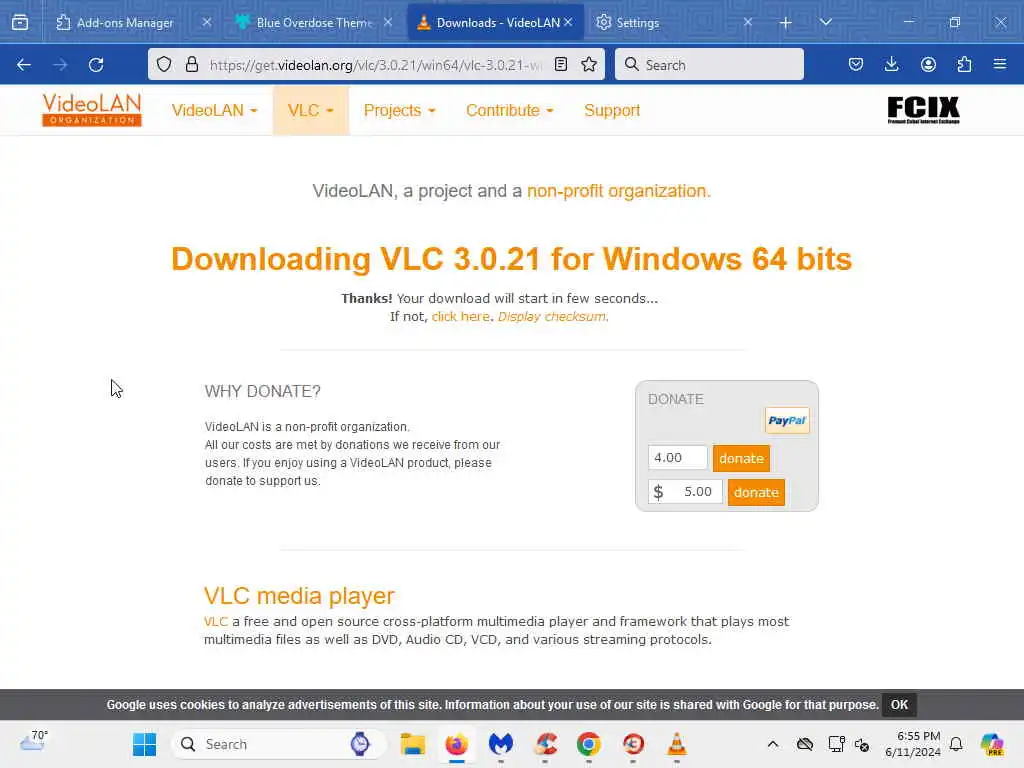
Task: Open the Support page link
Action: [x=612, y=110]
